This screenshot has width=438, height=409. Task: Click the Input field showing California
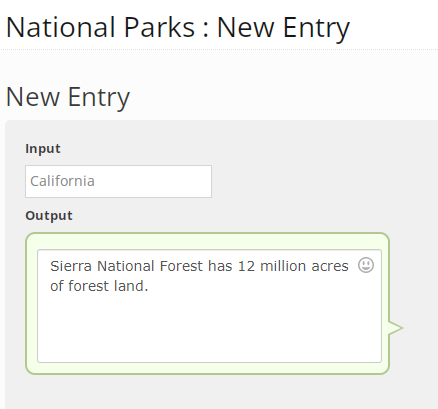click(x=118, y=181)
